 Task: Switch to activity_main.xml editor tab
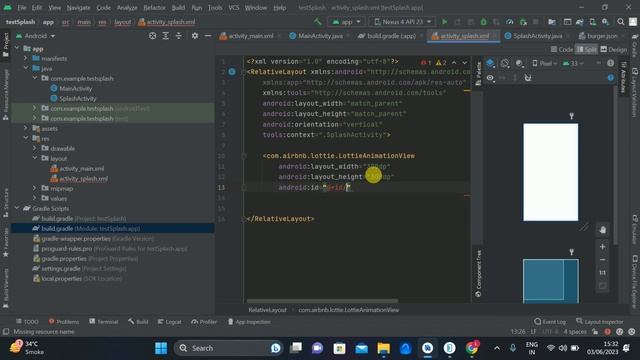250,36
